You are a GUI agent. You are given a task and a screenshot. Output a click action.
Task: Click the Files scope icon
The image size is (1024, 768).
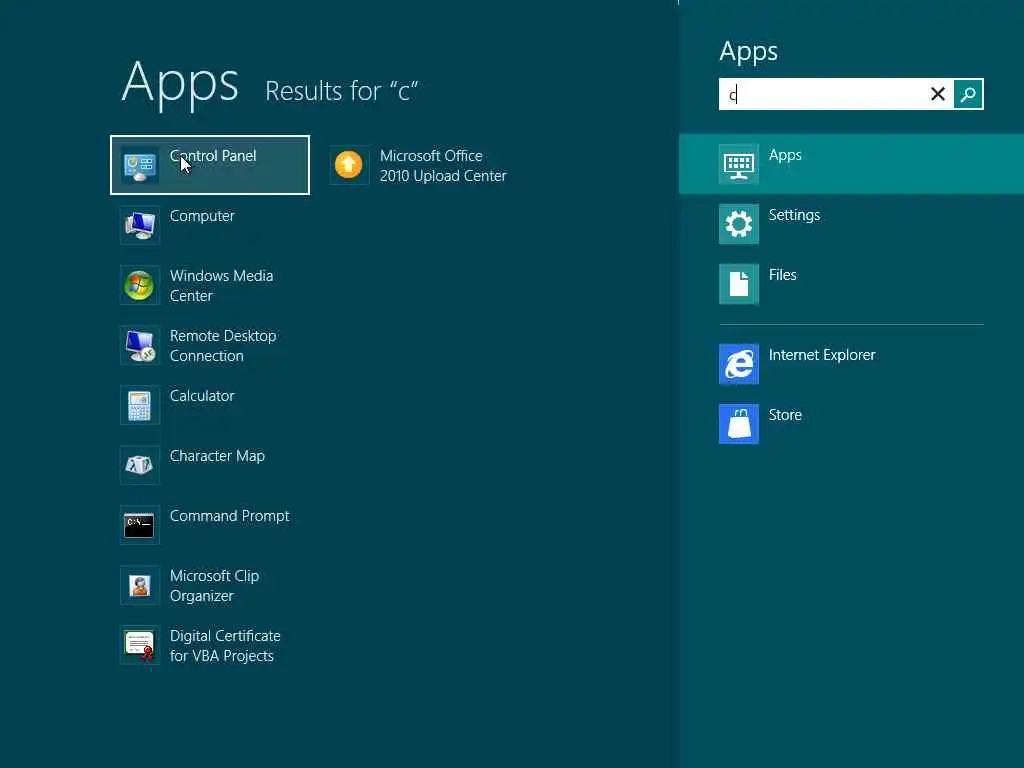tap(739, 285)
